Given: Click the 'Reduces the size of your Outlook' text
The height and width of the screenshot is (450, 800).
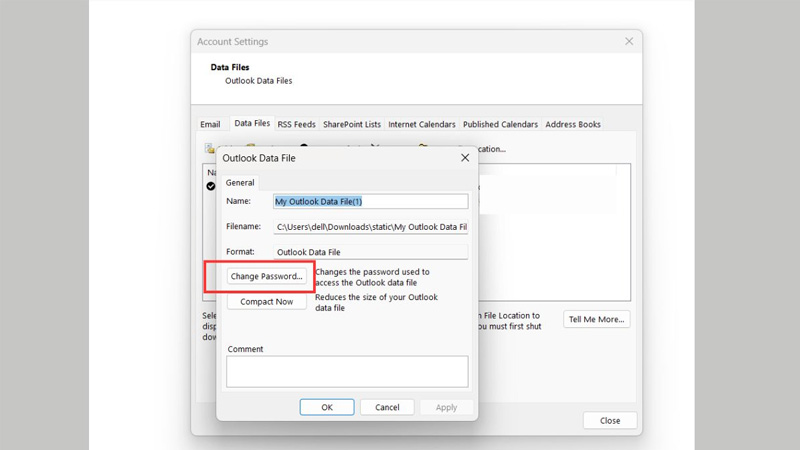Looking at the screenshot, I should pyautogui.click(x=377, y=297).
